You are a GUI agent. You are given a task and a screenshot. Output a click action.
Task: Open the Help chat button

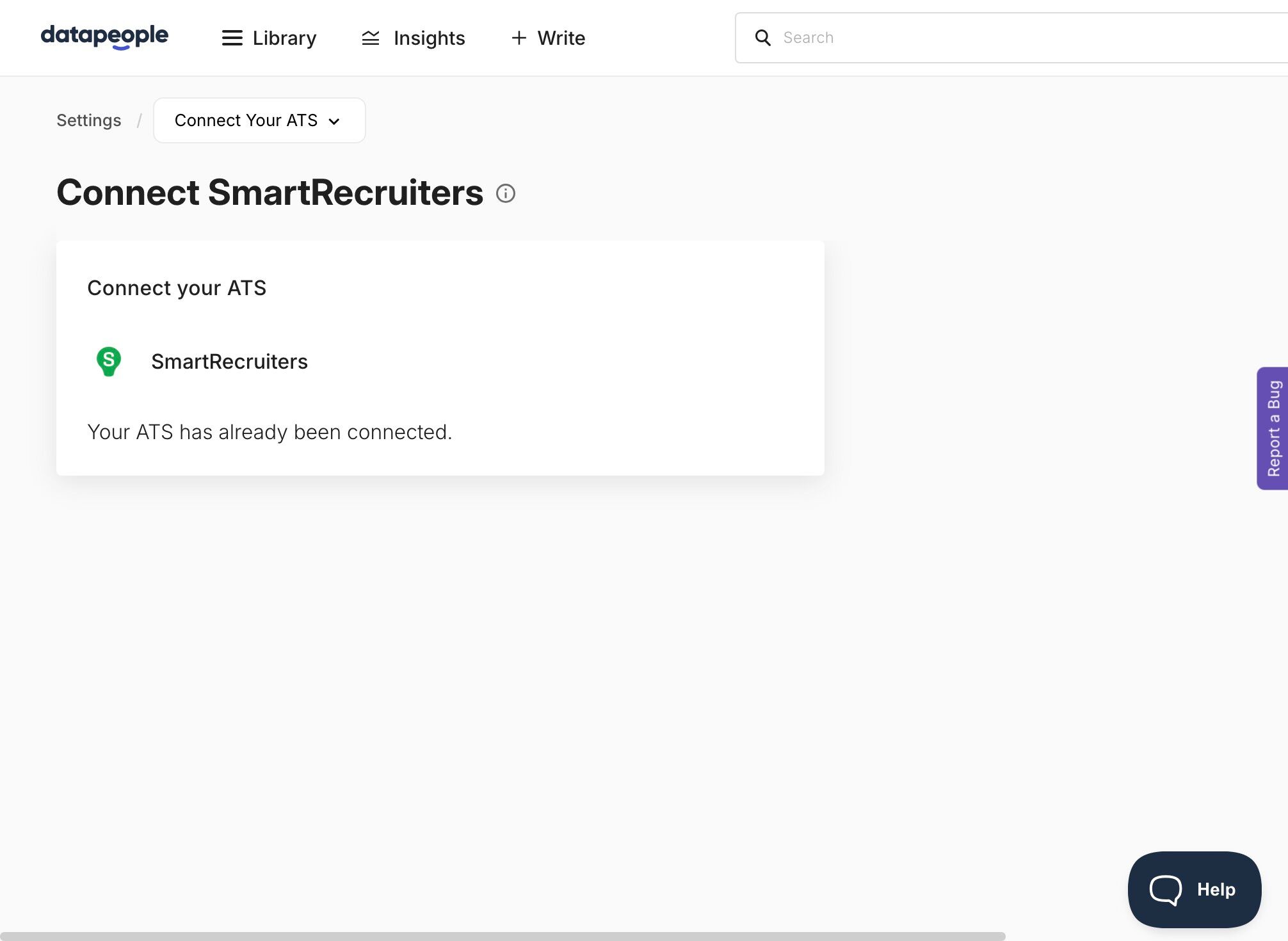coord(1195,889)
